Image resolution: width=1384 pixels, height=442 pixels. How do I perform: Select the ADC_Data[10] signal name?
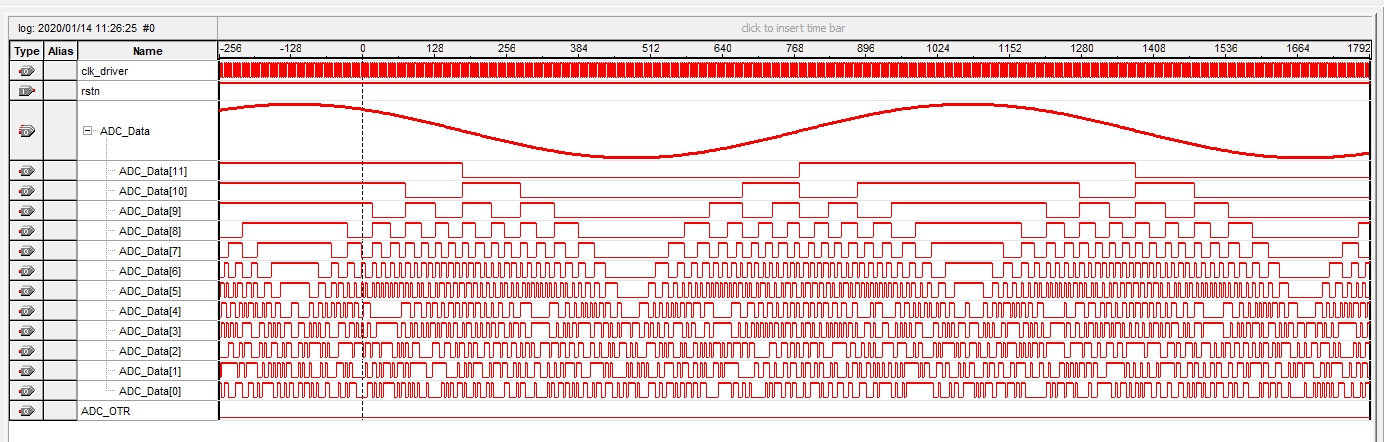(152, 191)
